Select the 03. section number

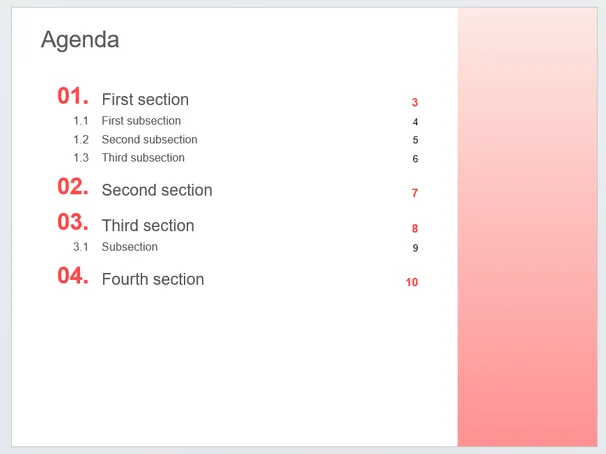coord(73,222)
